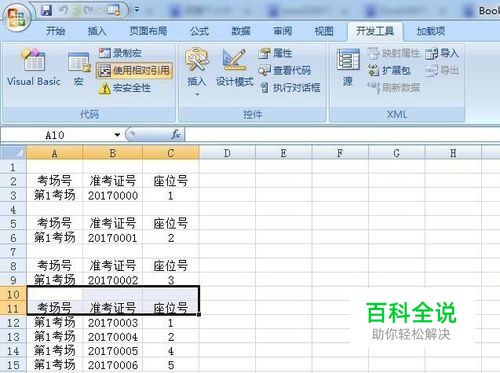Open the Visual Basic editor
The width and height of the screenshot is (500, 373).
point(34,67)
